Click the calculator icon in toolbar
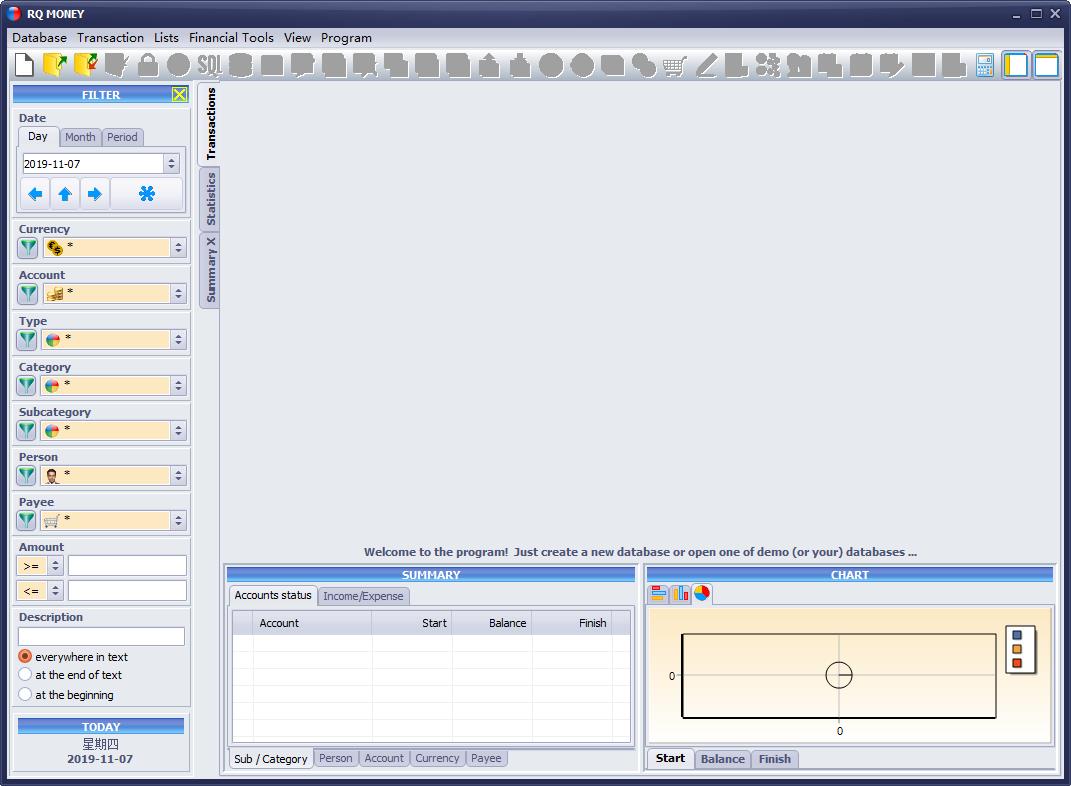This screenshot has height=786, width=1071. tap(984, 65)
